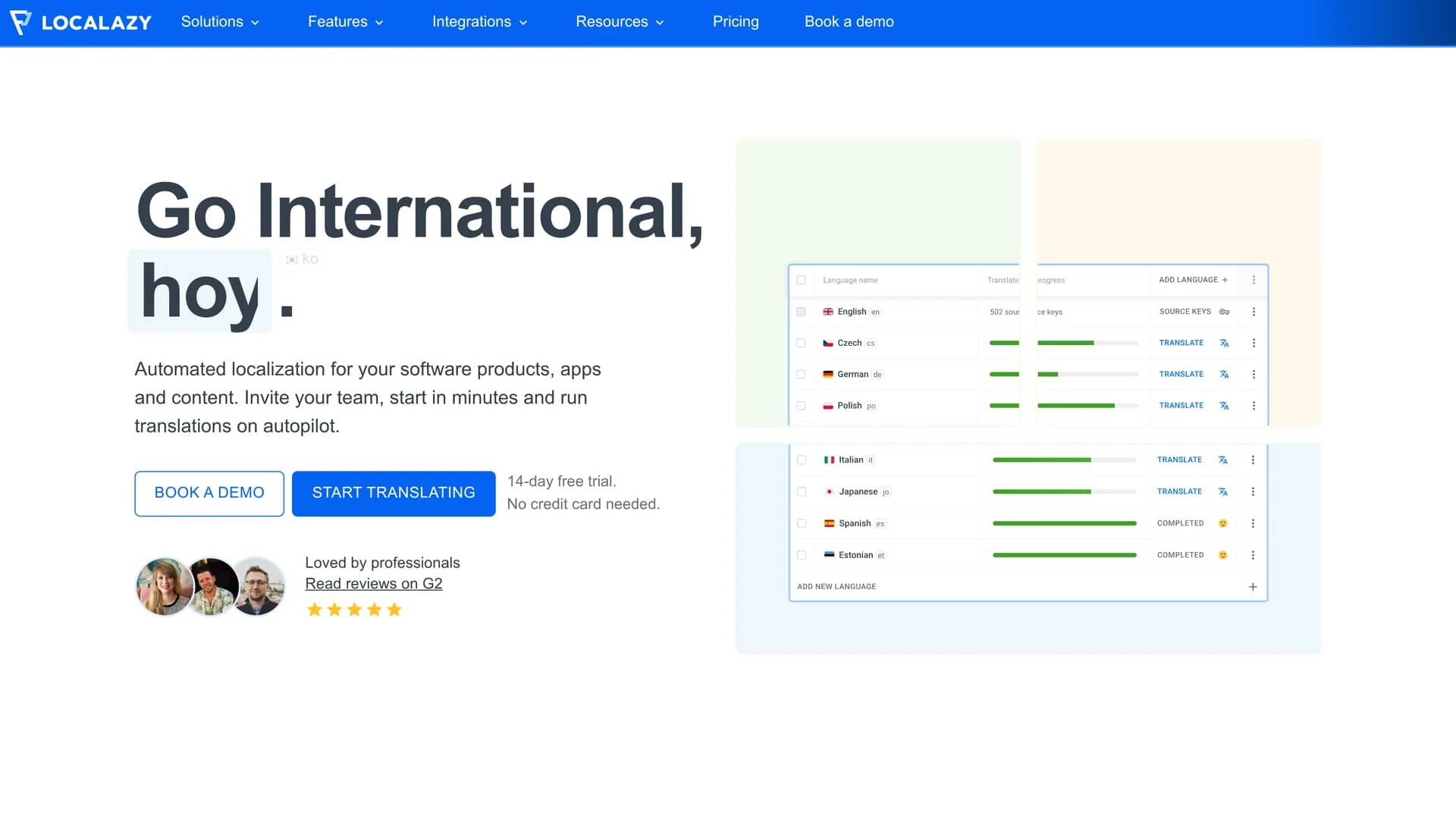Open Read reviews on G2 link
Screen dimensions: 1456x819
[x=373, y=583]
